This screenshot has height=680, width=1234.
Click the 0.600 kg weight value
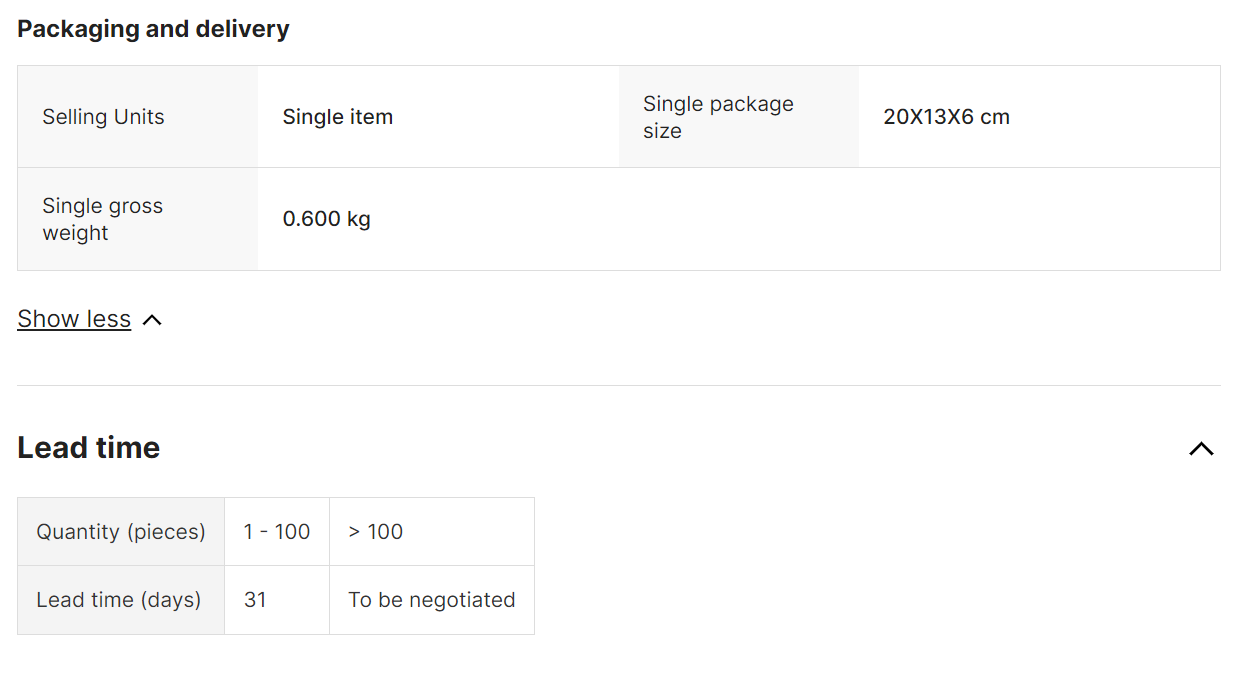click(x=327, y=219)
